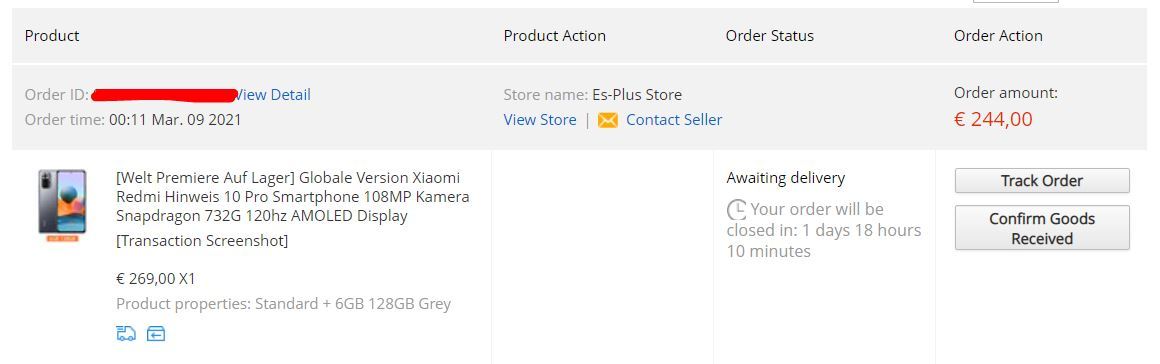Click the Product column header
This screenshot has height=364, width=1160.
pos(52,36)
